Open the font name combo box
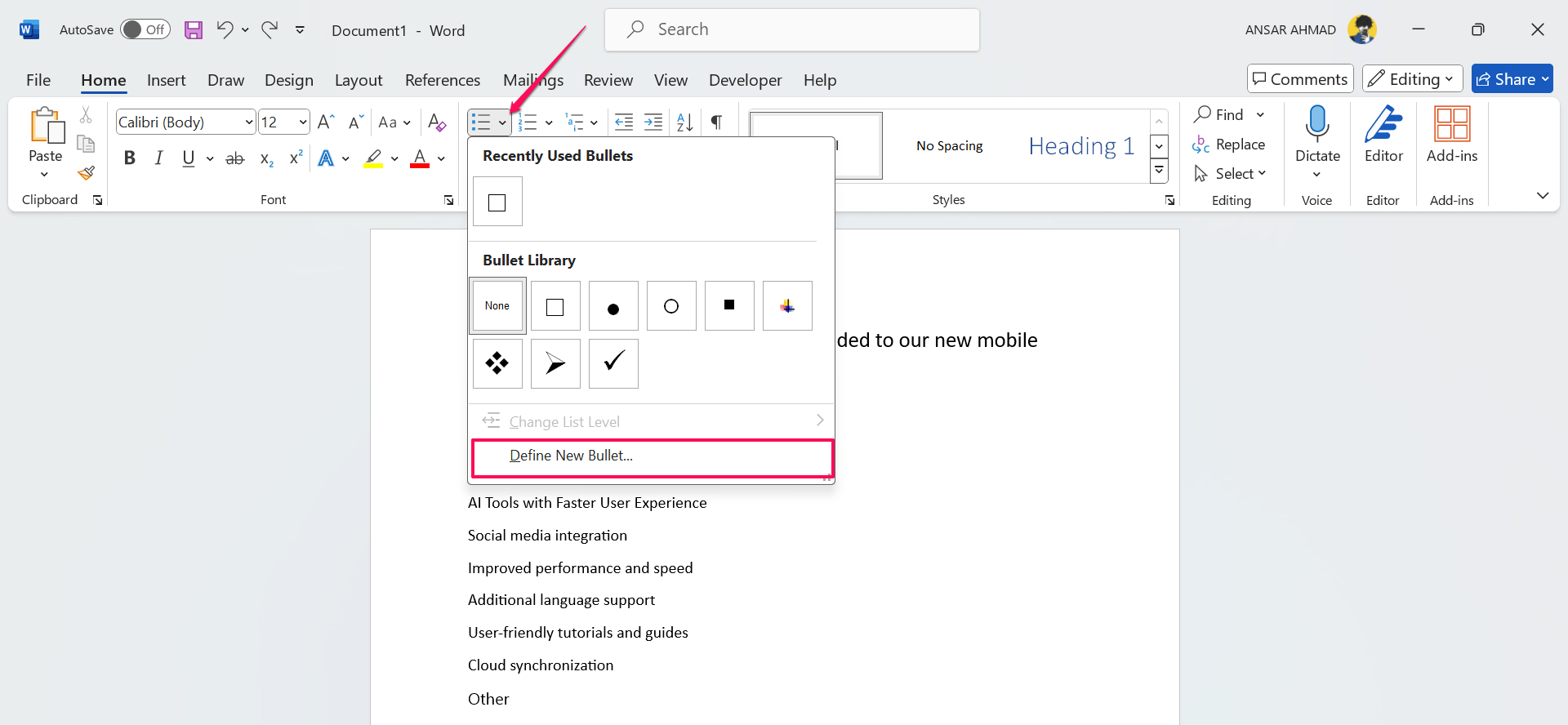This screenshot has height=725, width=1568. pyautogui.click(x=185, y=122)
